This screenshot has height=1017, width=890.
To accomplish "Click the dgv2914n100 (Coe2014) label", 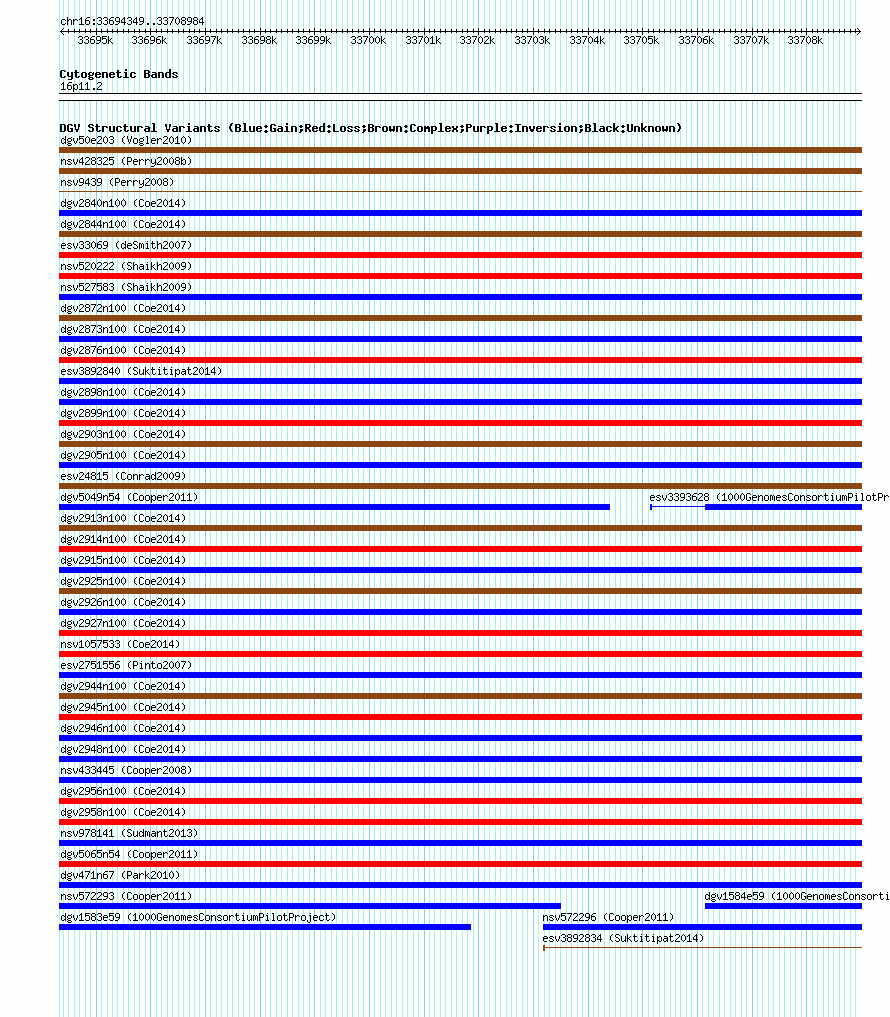I will click(x=123, y=539).
